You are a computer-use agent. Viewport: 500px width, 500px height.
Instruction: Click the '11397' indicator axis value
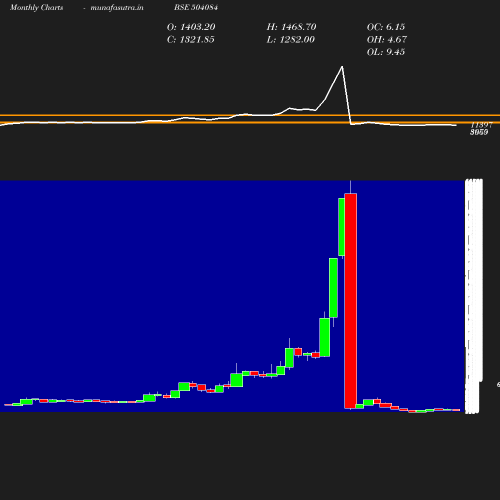481,125
